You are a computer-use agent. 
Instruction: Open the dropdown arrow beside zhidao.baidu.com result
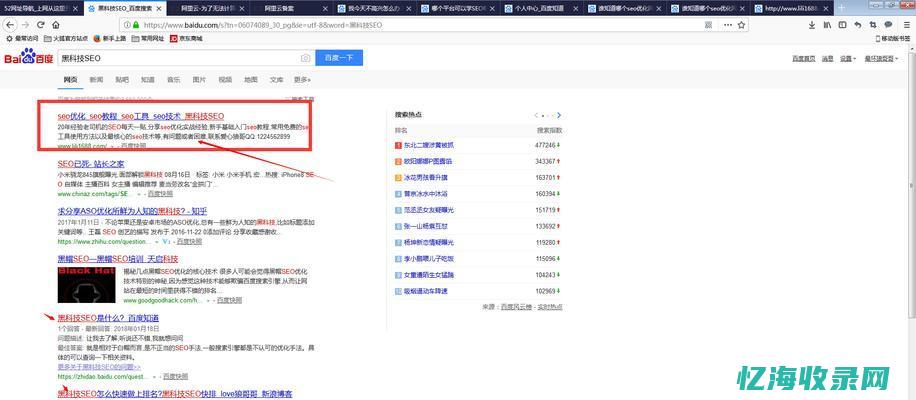[154, 377]
